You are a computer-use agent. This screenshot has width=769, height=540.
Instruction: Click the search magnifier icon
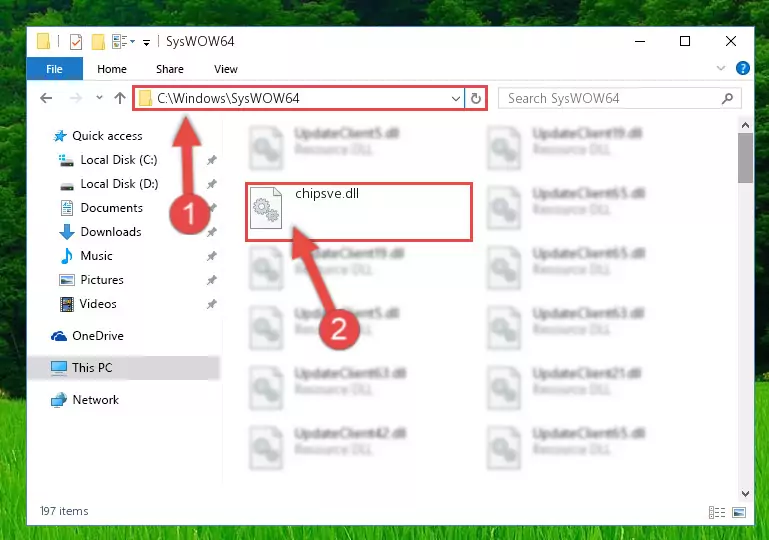pos(728,99)
